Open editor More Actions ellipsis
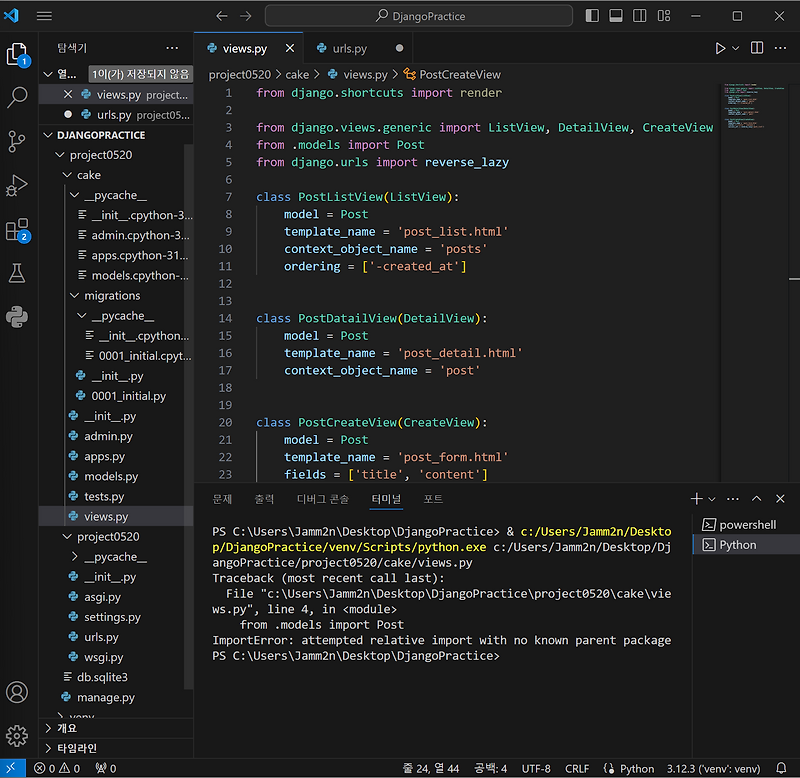 coord(781,48)
